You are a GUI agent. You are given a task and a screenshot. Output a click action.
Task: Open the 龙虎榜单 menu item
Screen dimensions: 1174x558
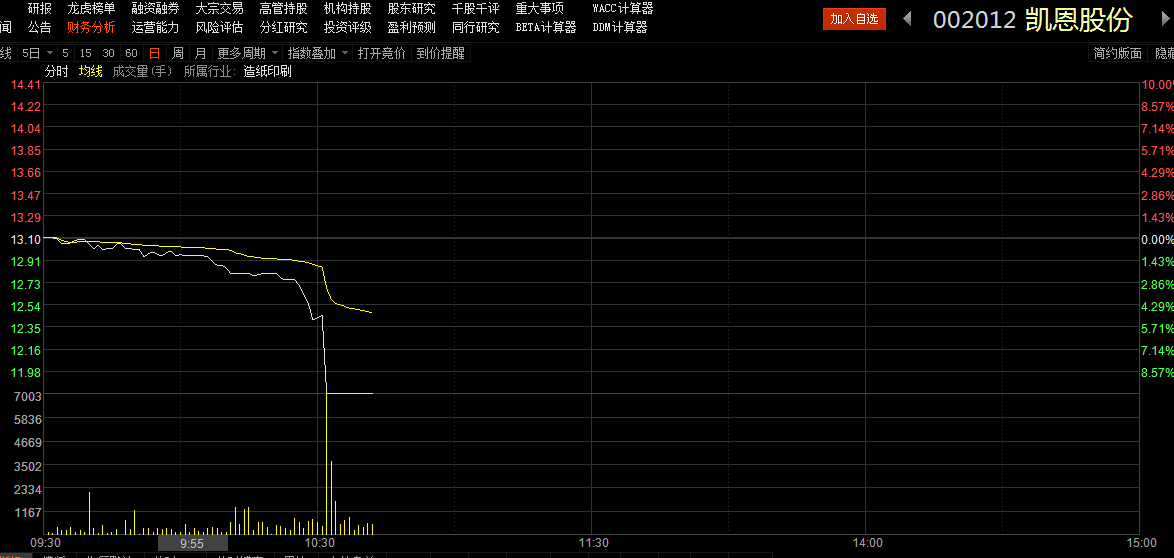click(x=91, y=8)
